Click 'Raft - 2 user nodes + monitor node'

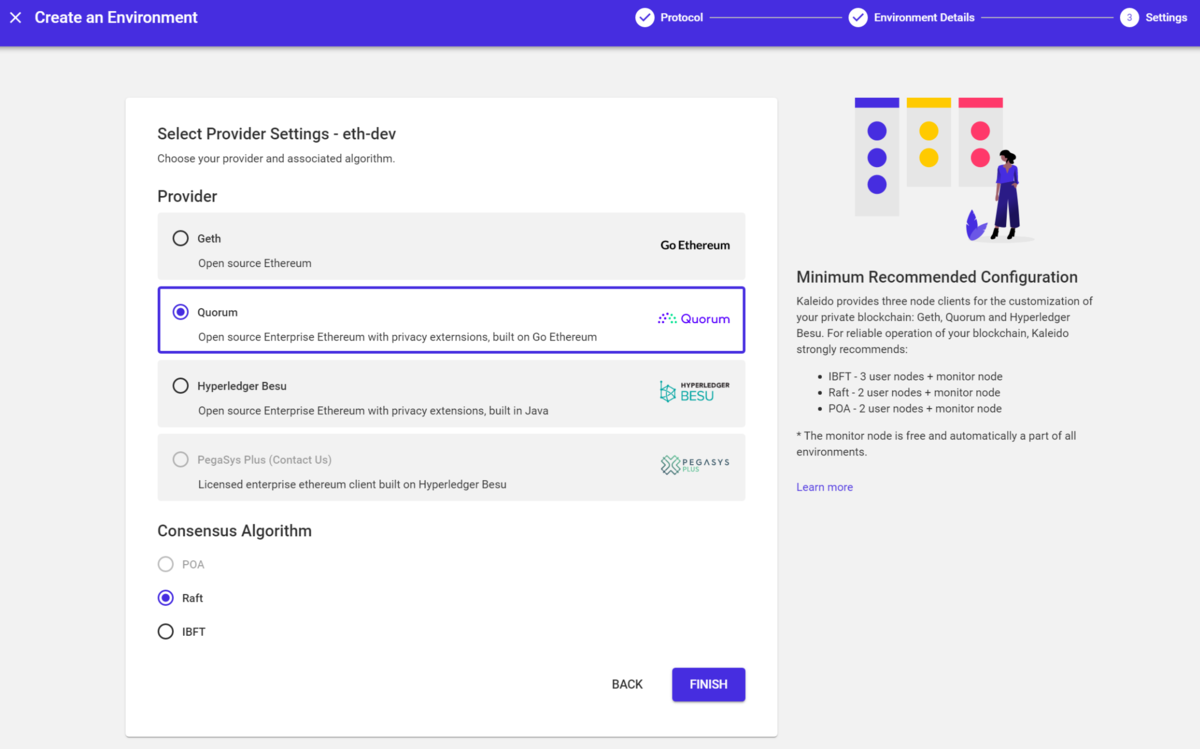pyautogui.click(x=914, y=392)
